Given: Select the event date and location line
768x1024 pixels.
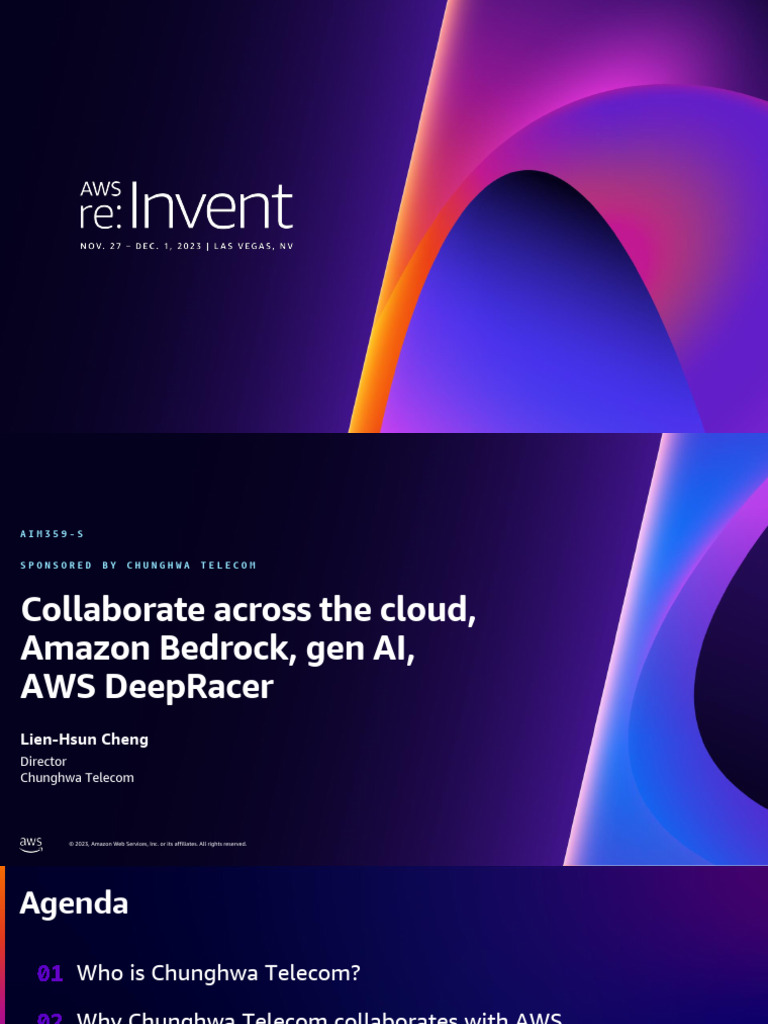Looking at the screenshot, I should [187, 246].
